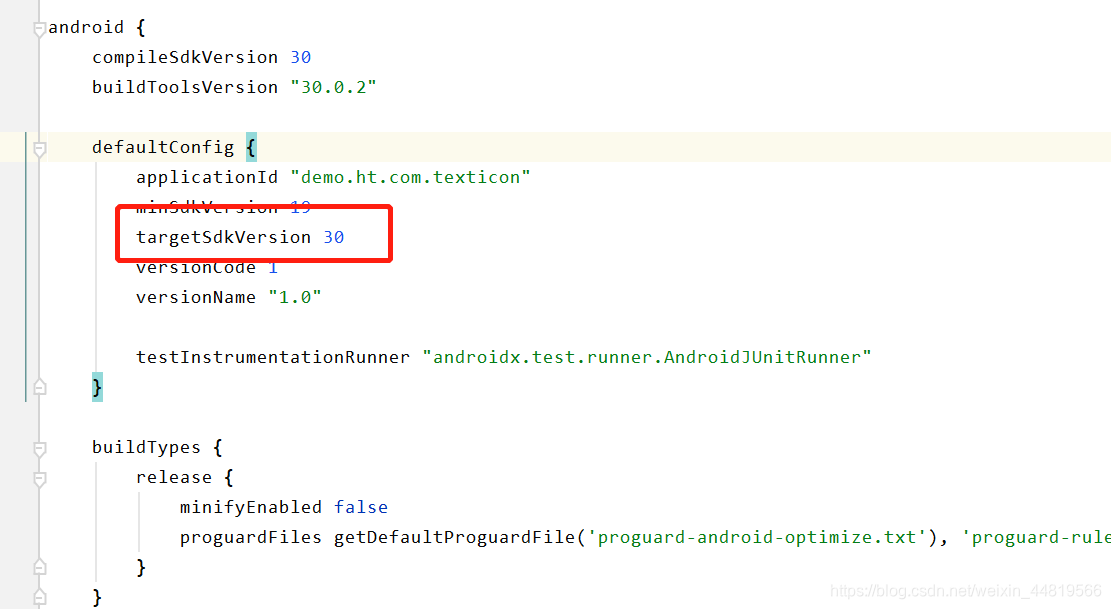Click the release keyword

174,477
